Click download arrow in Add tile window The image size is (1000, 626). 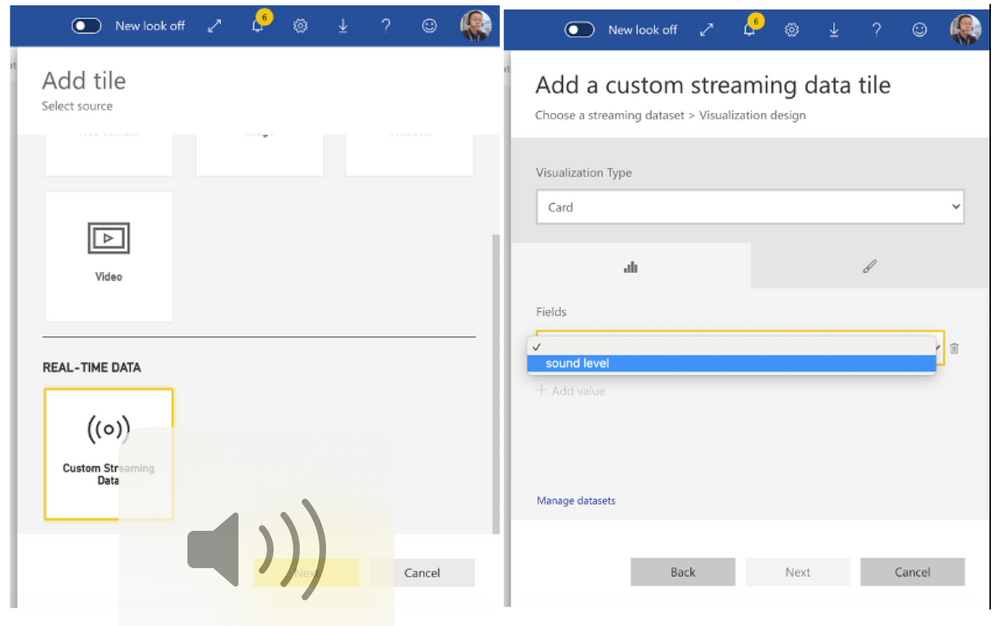click(343, 26)
